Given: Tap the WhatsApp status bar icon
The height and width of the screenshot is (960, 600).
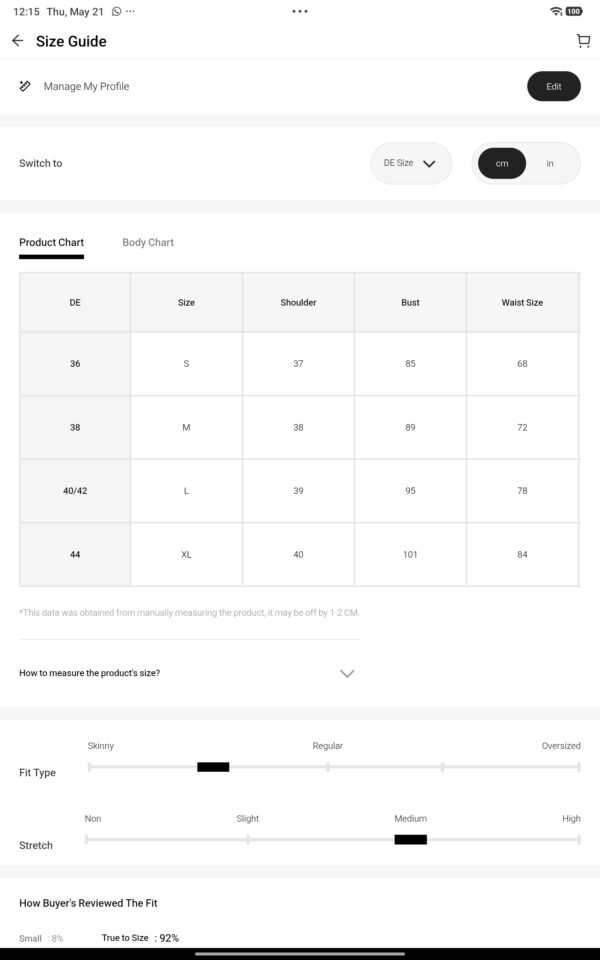Looking at the screenshot, I should (x=116, y=12).
